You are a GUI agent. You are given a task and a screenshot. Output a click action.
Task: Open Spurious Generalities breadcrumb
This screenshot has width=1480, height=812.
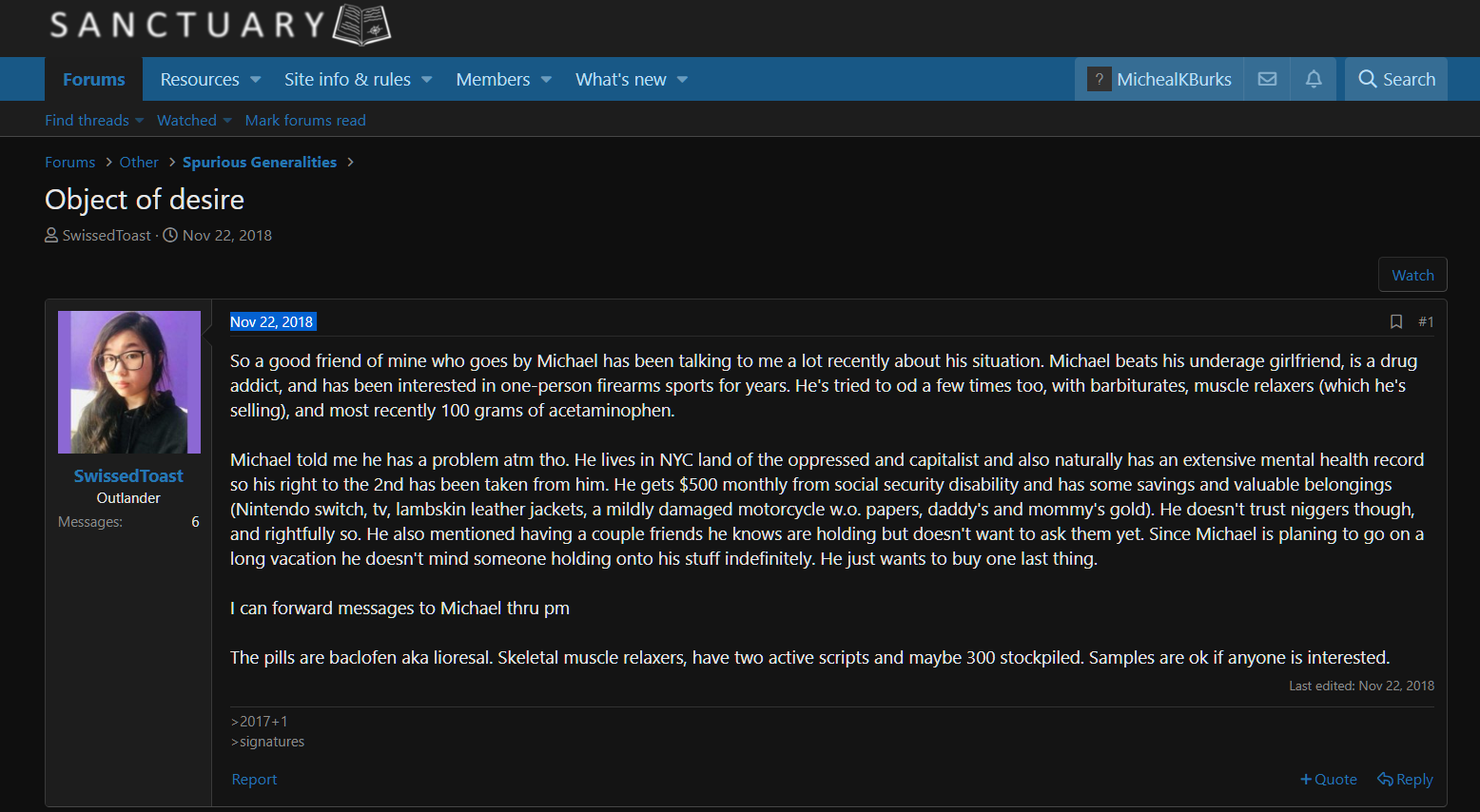pyautogui.click(x=260, y=162)
